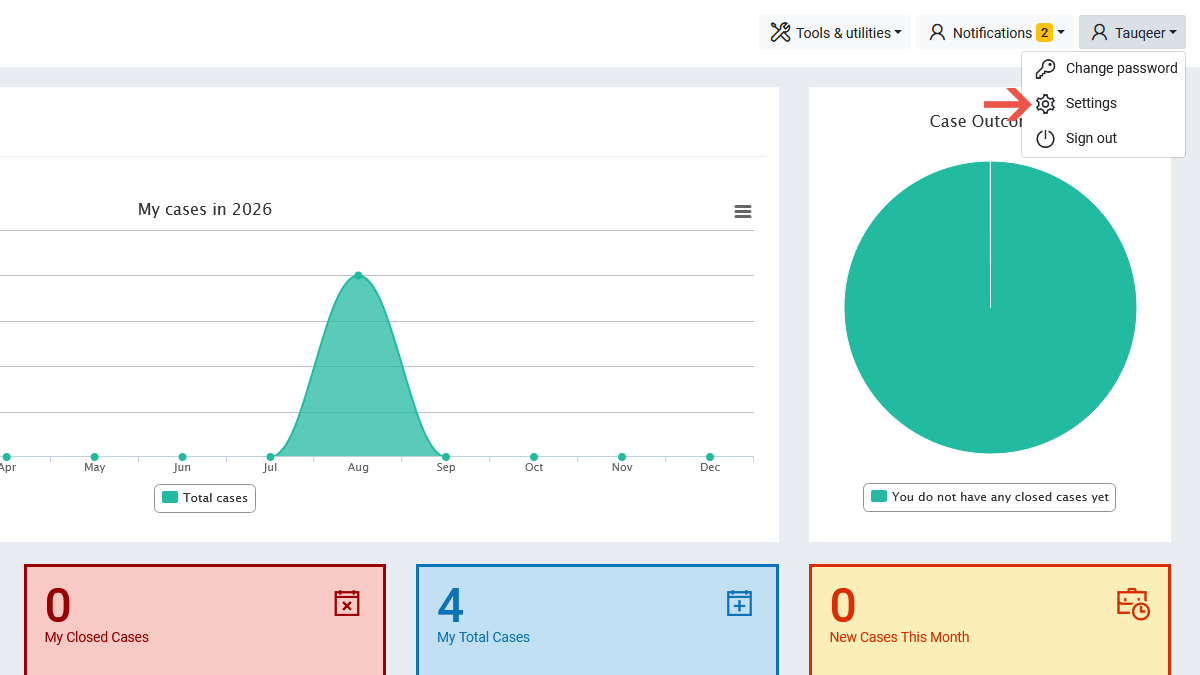Click the Jun data point on chart

(182, 457)
